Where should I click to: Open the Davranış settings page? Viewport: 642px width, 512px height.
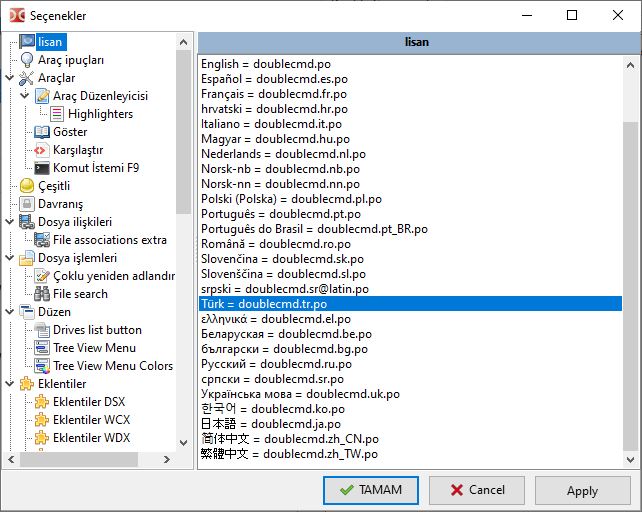pyautogui.click(x=61, y=204)
